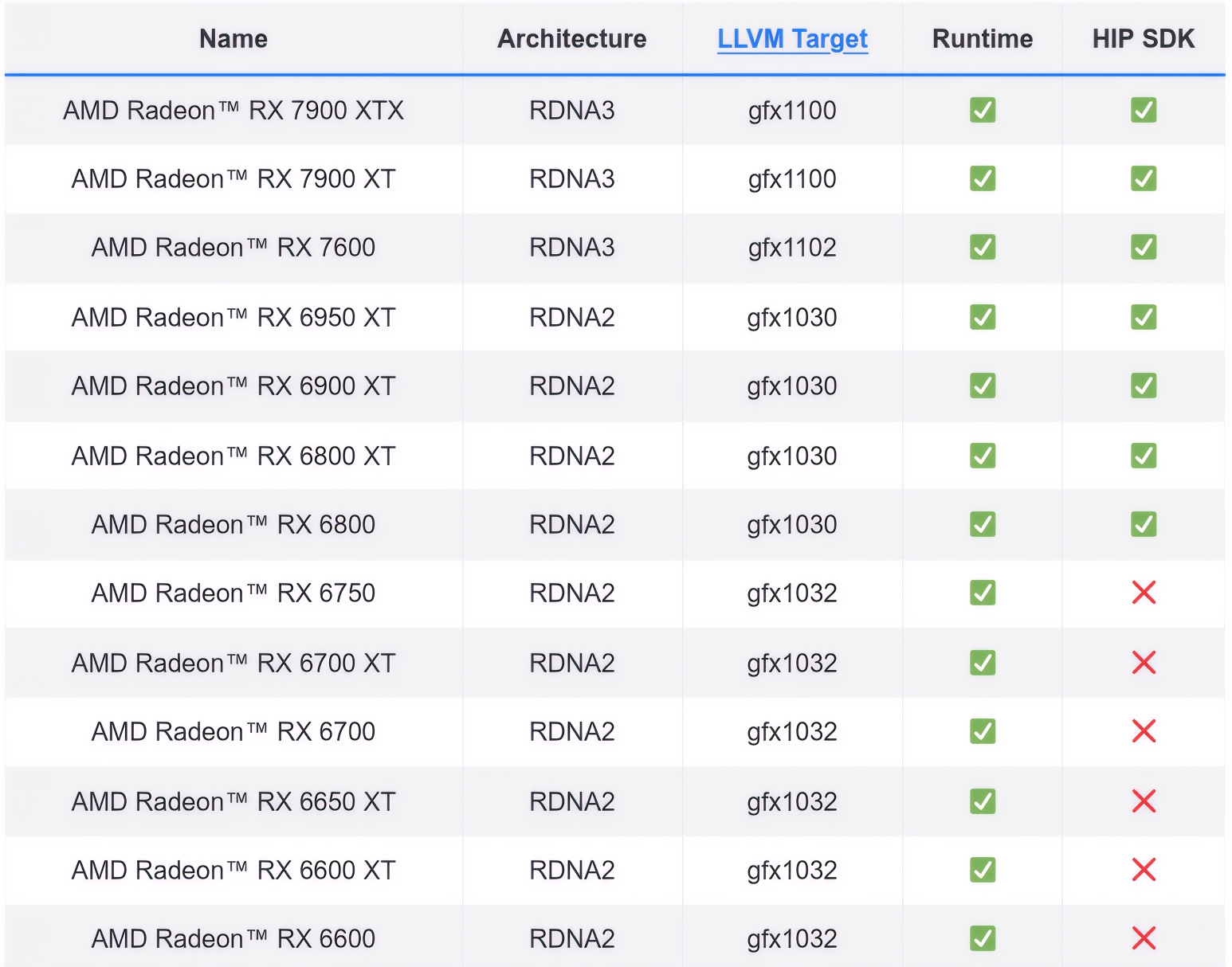
Task: Select the gfx1030 cell in the RX 6800 XT row
Action: coord(792,456)
